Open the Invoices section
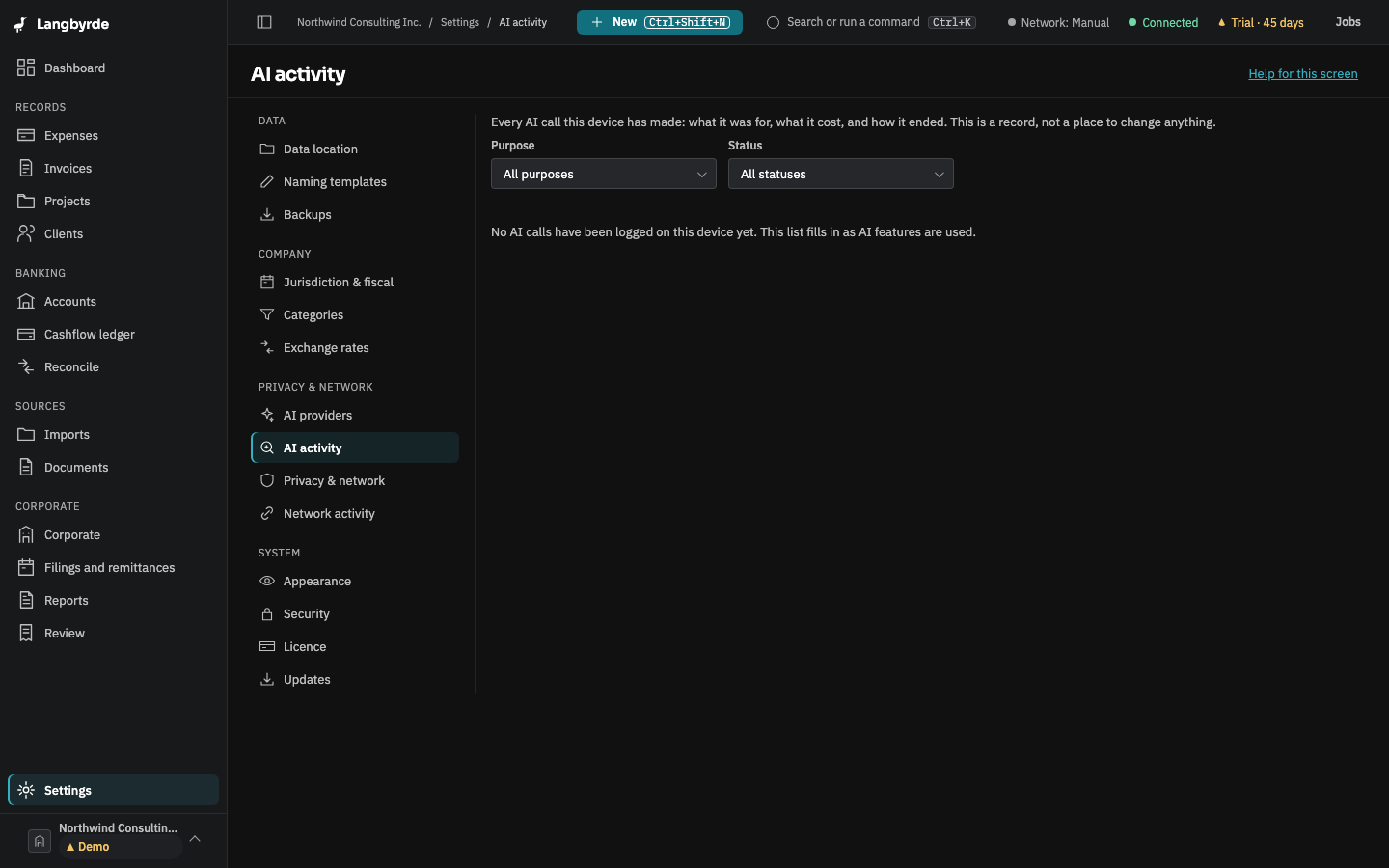 point(114,169)
